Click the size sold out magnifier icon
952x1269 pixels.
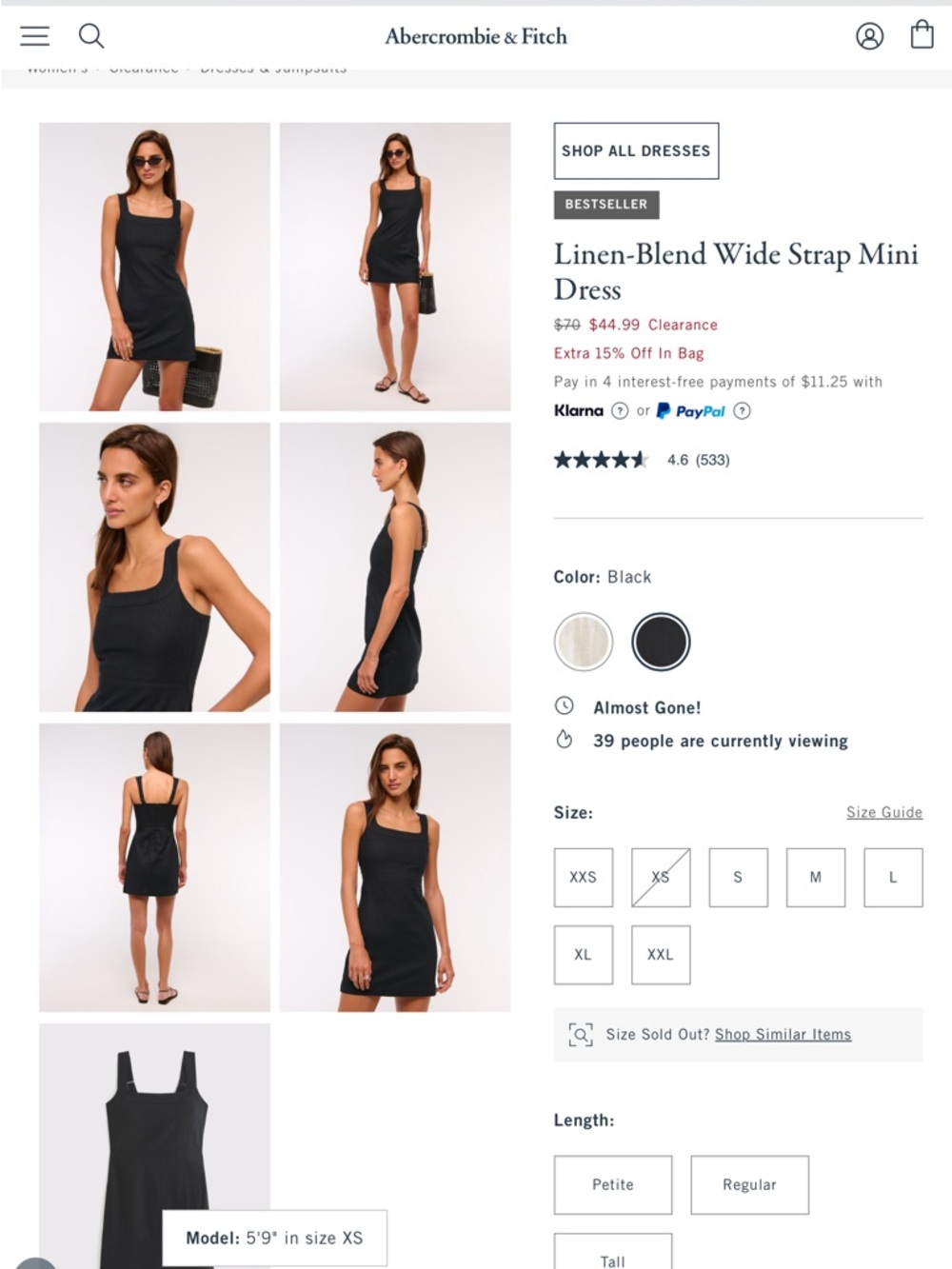tap(582, 1034)
